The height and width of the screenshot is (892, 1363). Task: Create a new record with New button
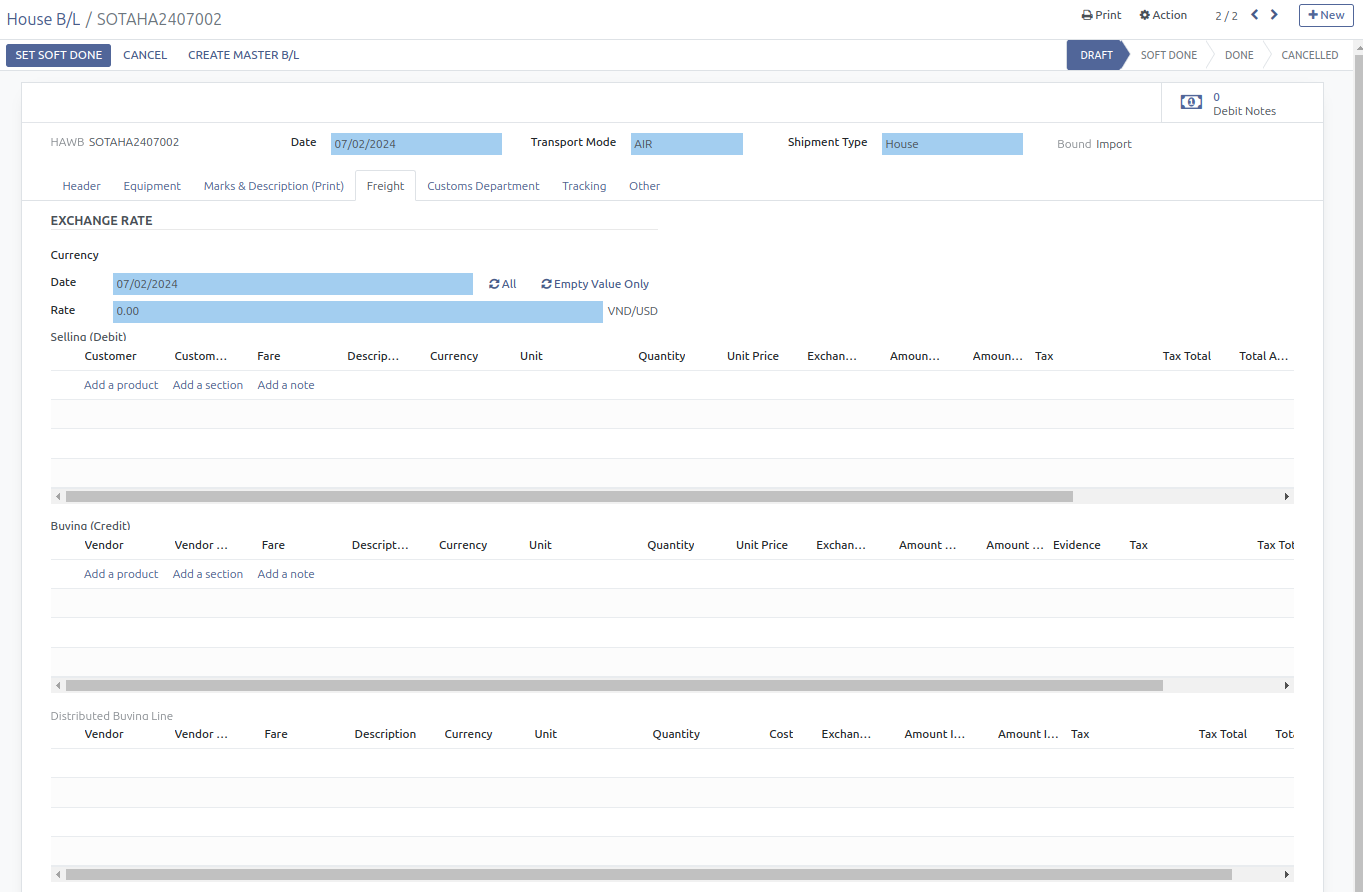click(1326, 15)
